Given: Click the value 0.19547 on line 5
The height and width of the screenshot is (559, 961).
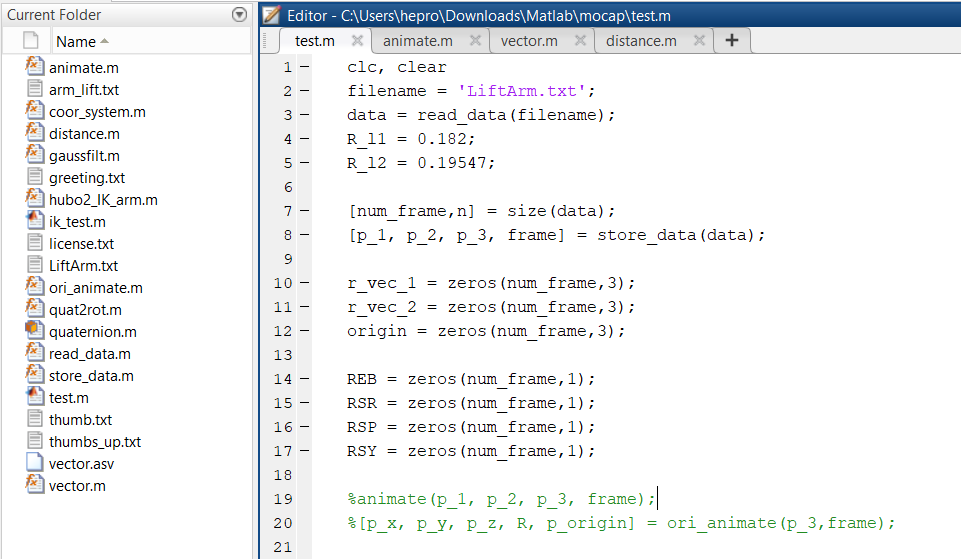Looking at the screenshot, I should tap(452, 163).
